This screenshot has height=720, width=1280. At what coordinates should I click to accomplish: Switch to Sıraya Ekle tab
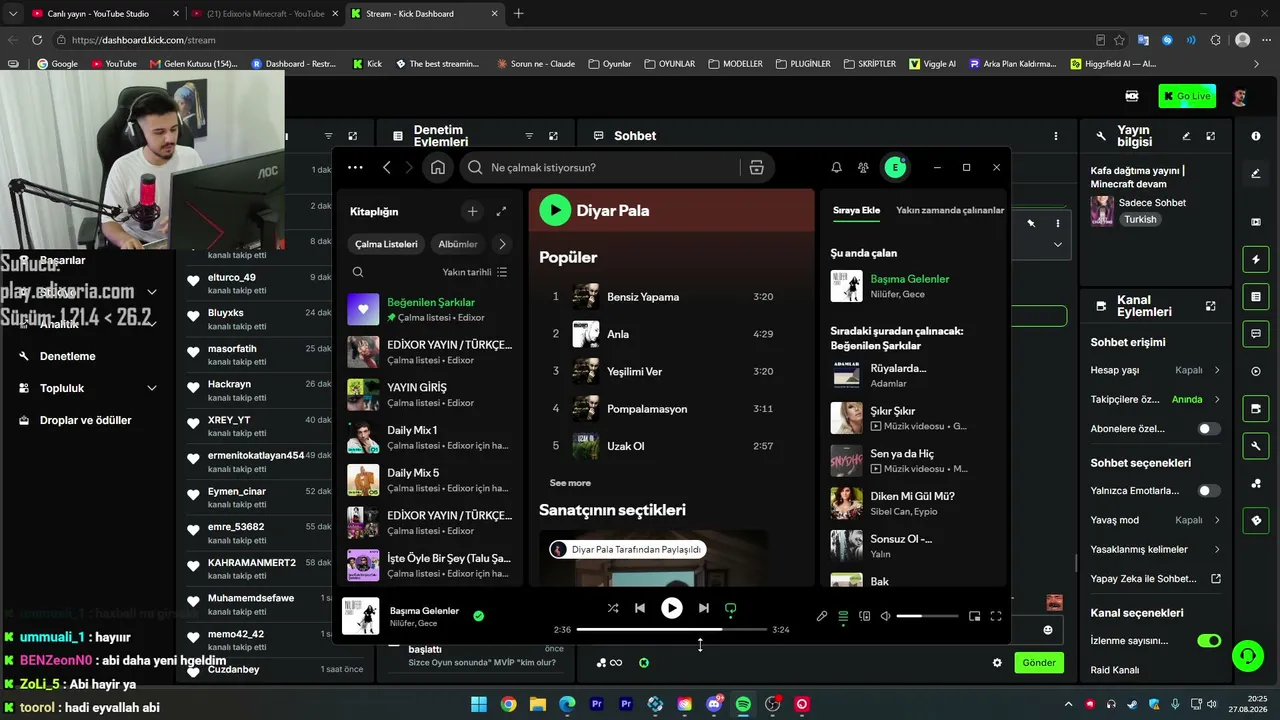coord(857,211)
